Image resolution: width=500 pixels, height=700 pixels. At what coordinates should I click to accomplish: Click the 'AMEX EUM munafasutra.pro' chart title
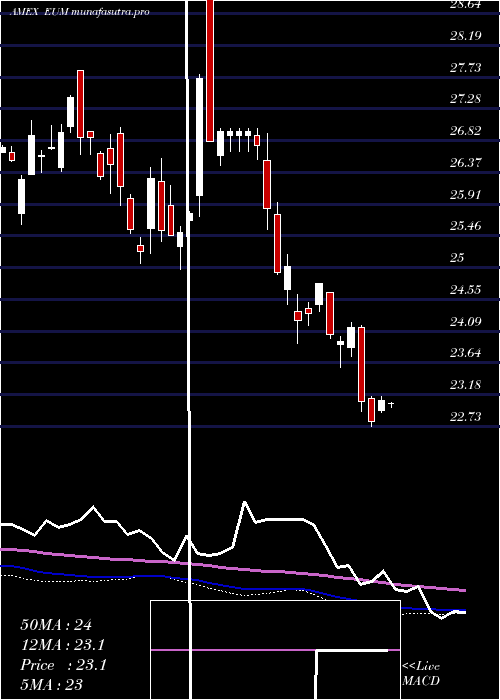pyautogui.click(x=79, y=12)
